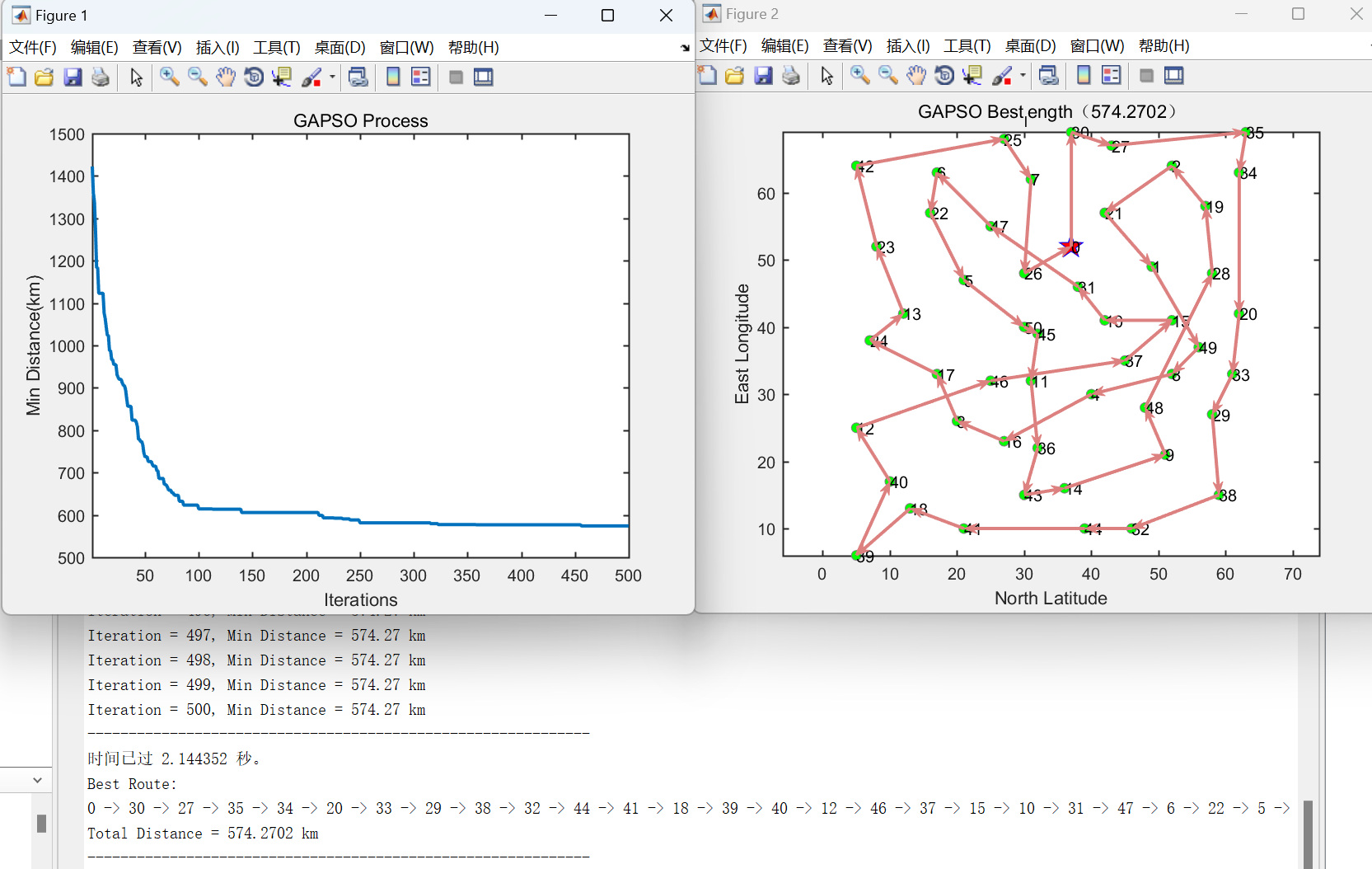Click the 'Iteration = 500' output line
The width and height of the screenshot is (1372, 869).
click(256, 710)
